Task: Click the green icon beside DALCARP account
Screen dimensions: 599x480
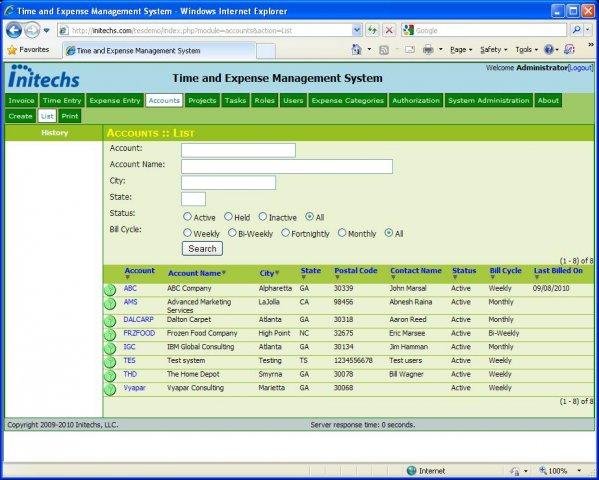Action: pos(110,321)
